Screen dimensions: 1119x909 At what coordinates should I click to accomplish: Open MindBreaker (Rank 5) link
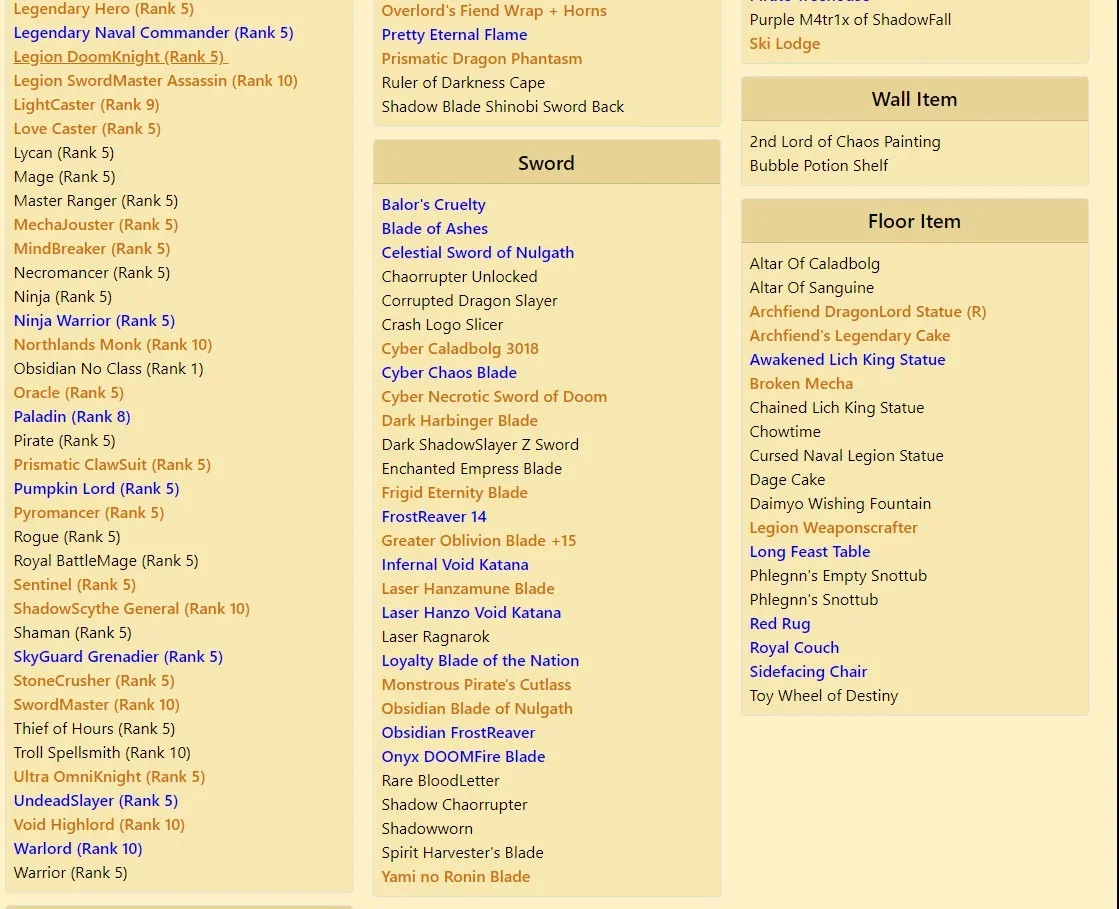(x=92, y=249)
